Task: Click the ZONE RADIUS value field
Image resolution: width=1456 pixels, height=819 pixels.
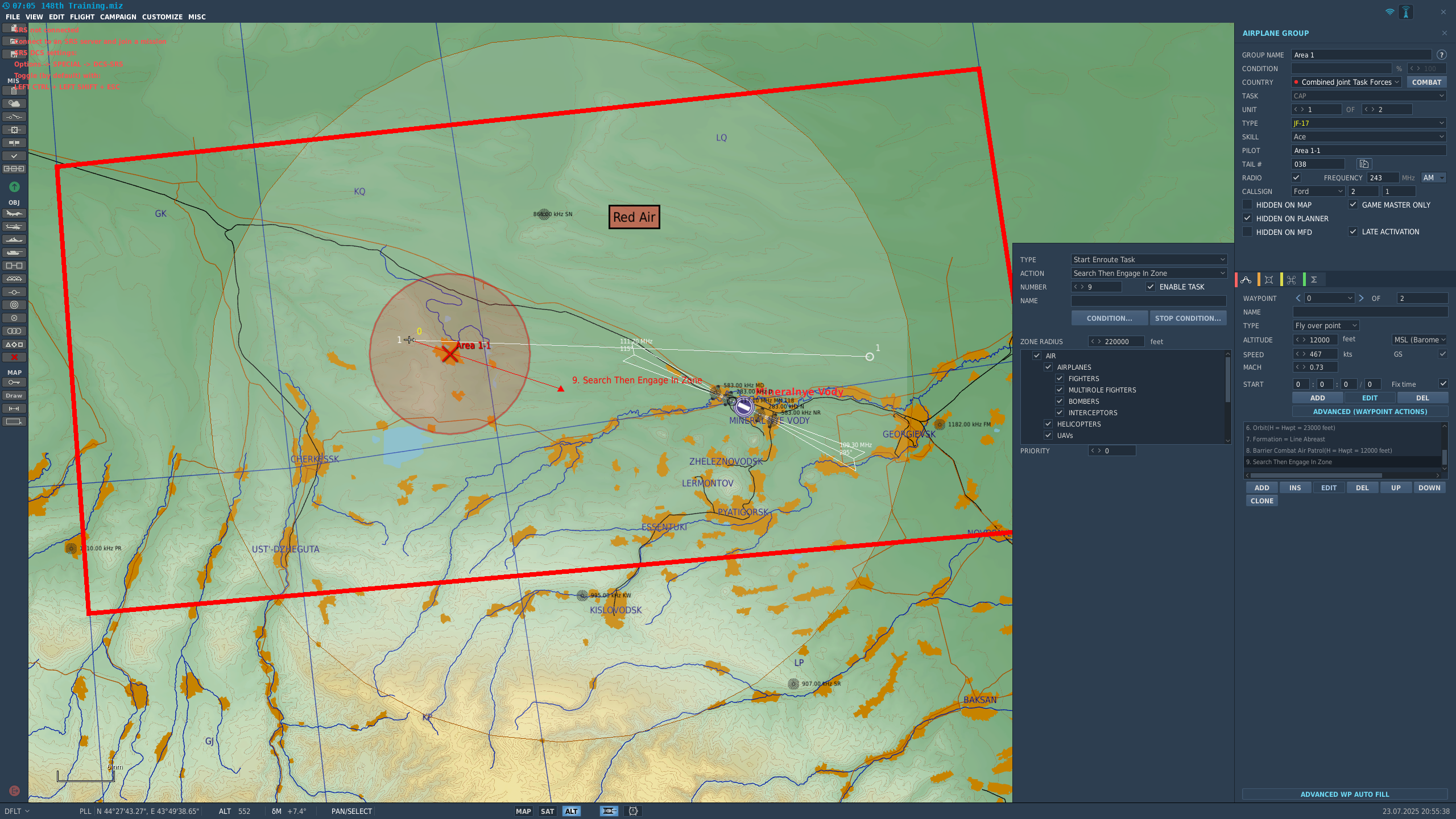Action: (x=1116, y=342)
